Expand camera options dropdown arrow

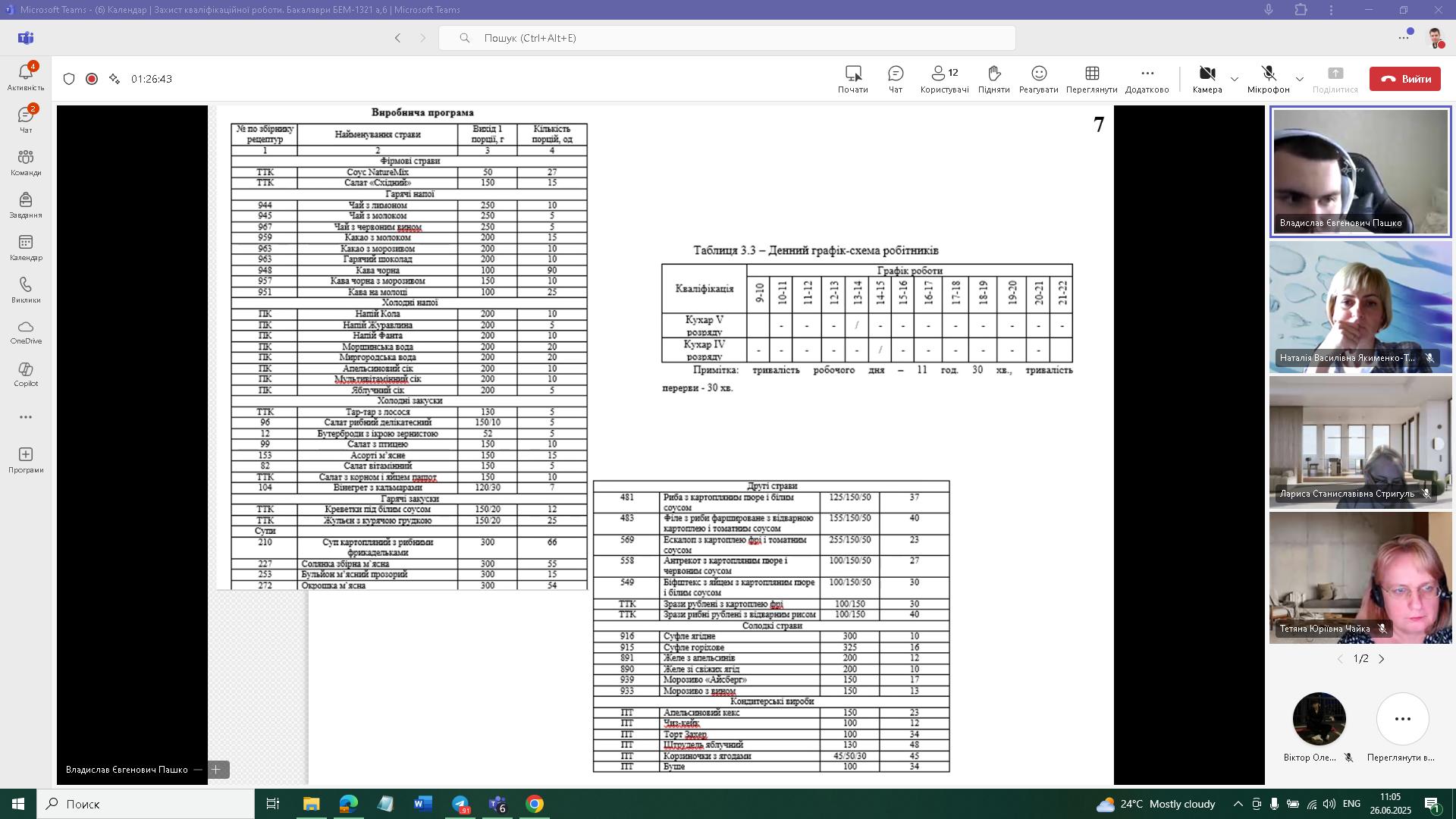[1234, 79]
